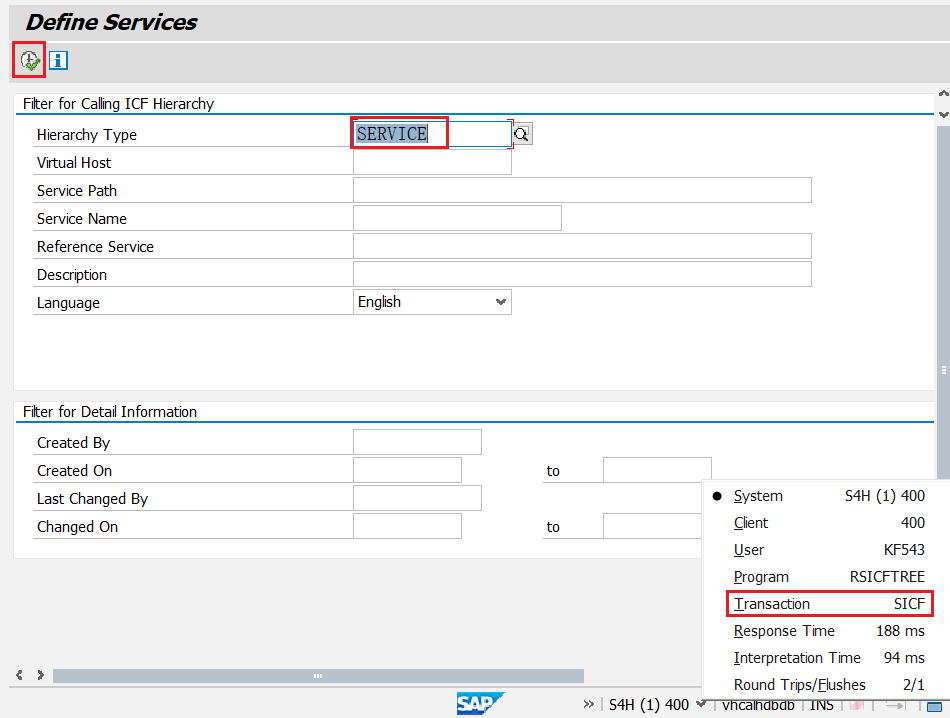
Task: Click into the Service Name field
Action: pyautogui.click(x=457, y=218)
